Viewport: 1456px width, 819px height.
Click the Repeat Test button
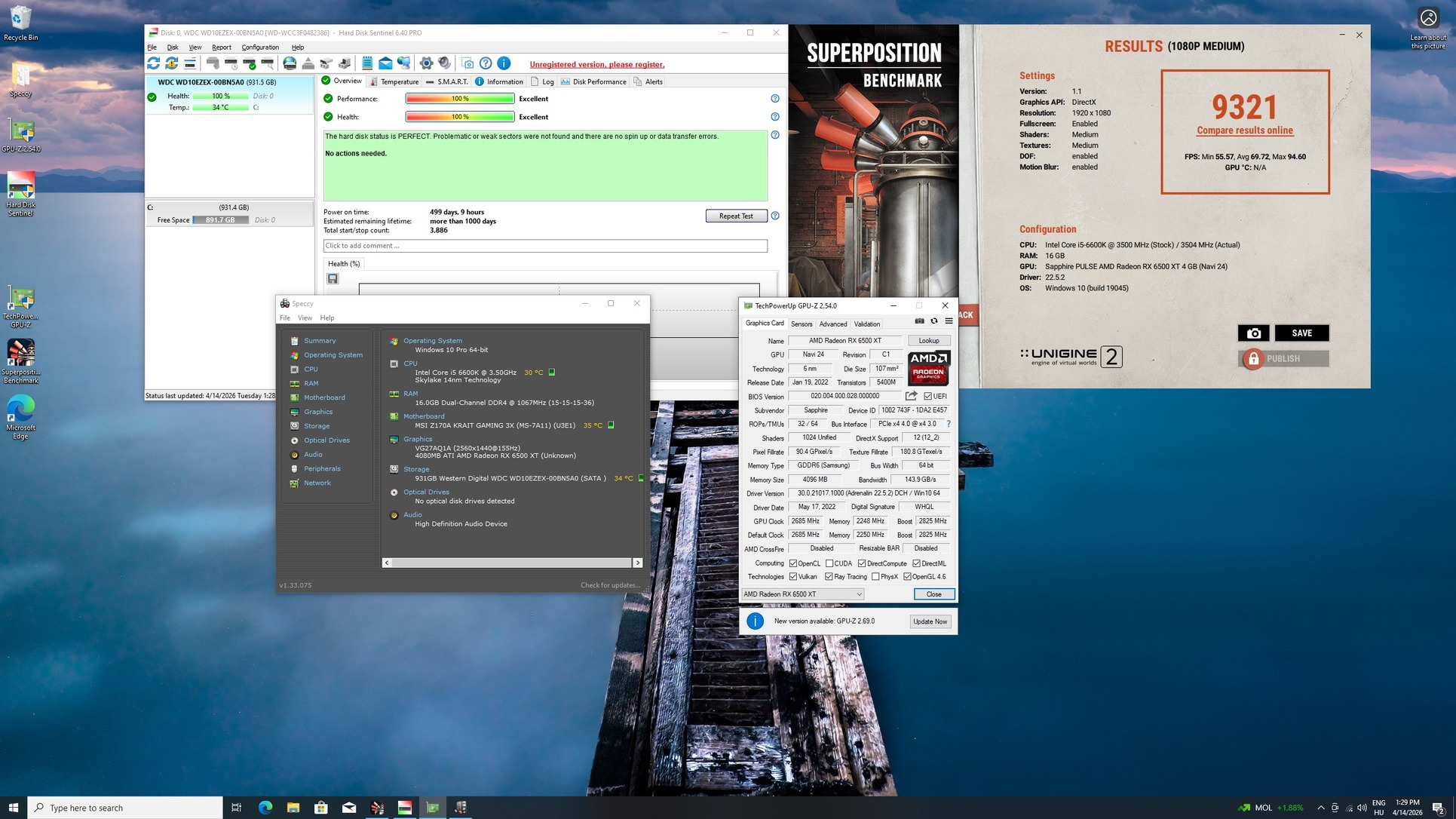point(735,216)
